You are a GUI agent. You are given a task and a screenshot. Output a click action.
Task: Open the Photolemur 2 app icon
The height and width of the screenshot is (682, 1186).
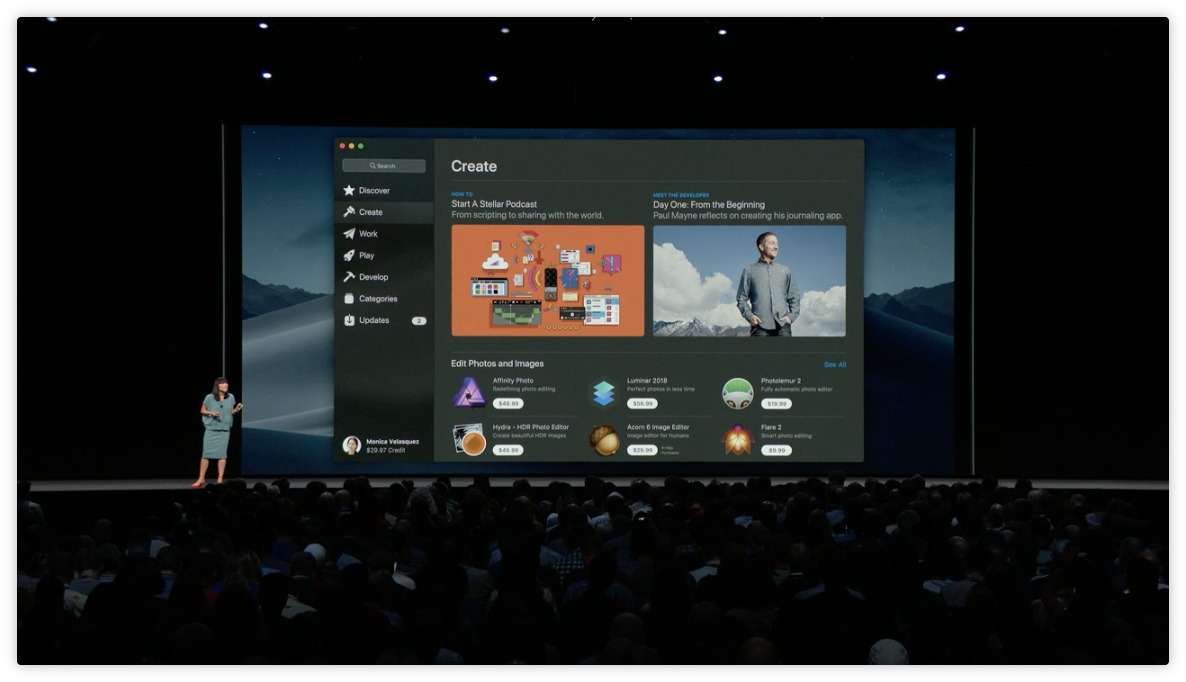coord(737,393)
